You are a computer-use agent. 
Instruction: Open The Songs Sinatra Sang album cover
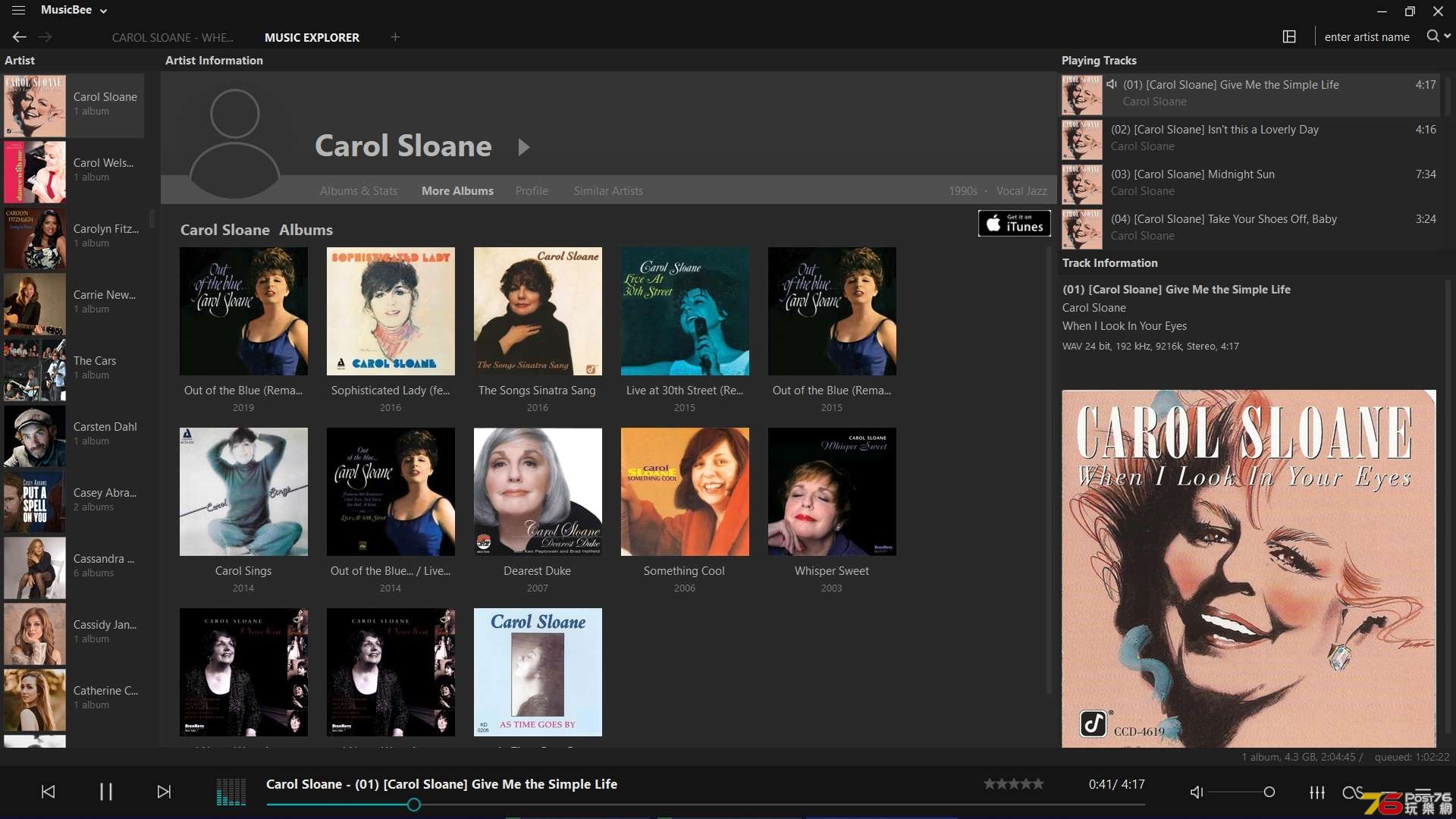(x=538, y=311)
